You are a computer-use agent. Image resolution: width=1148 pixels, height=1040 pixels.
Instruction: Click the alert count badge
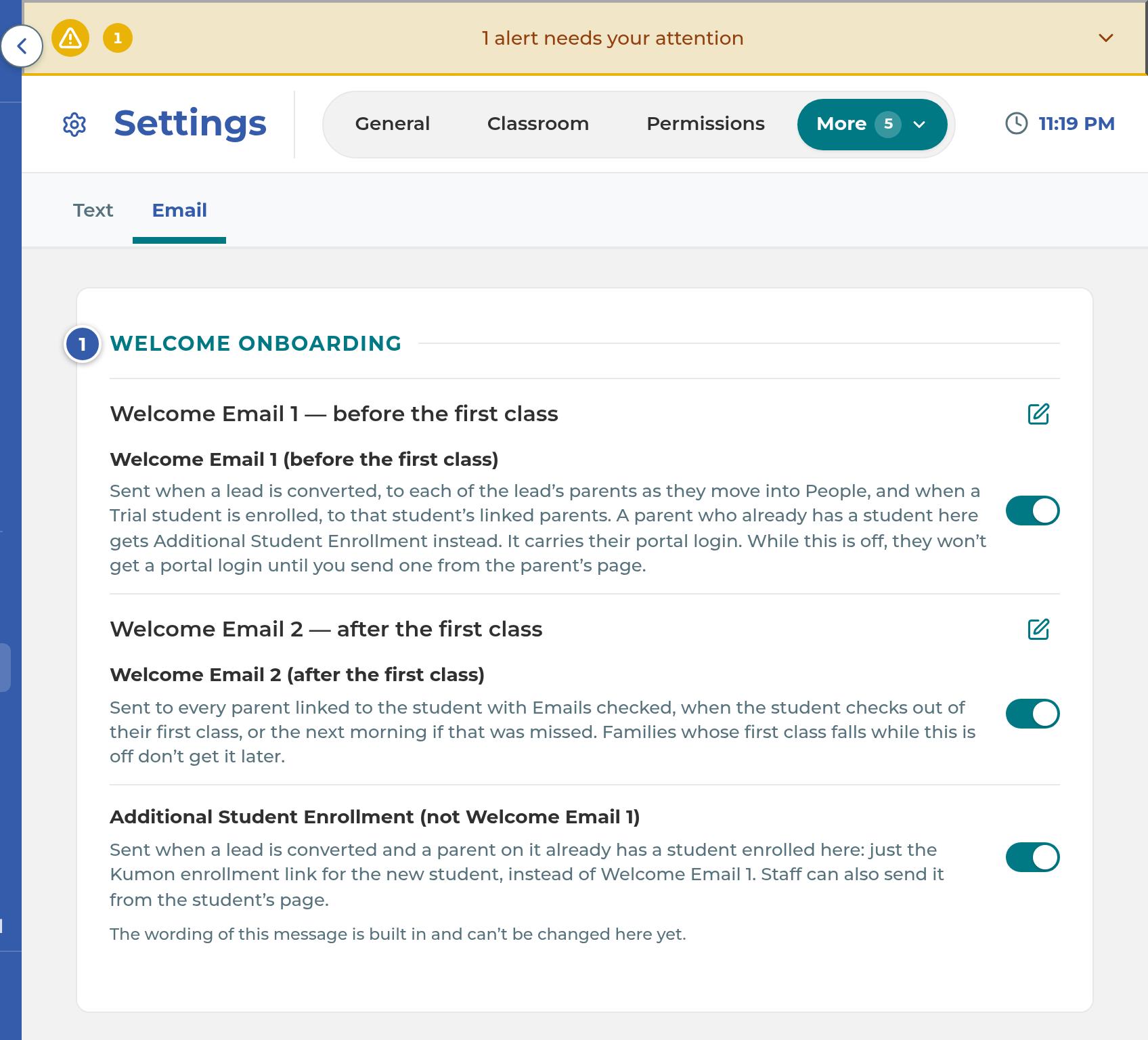coord(118,38)
